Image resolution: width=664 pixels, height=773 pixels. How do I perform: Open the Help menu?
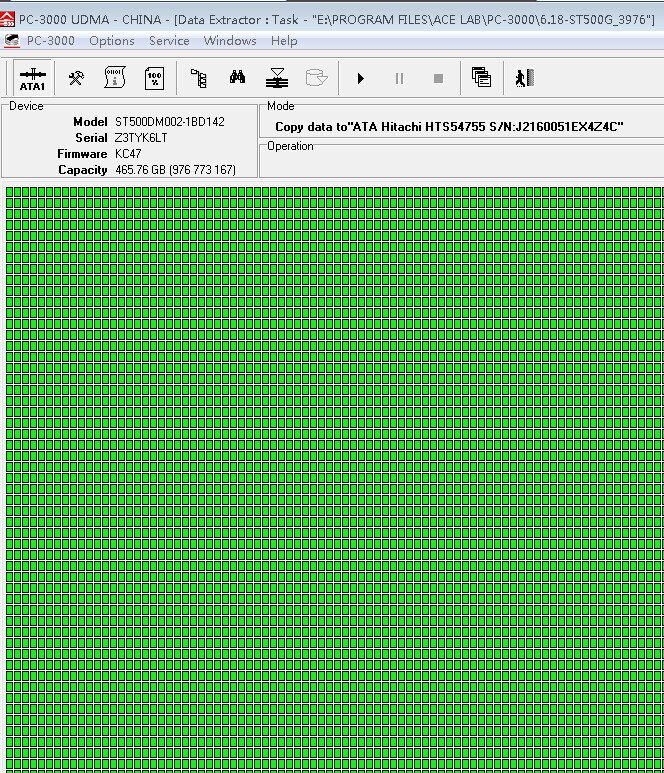click(284, 41)
